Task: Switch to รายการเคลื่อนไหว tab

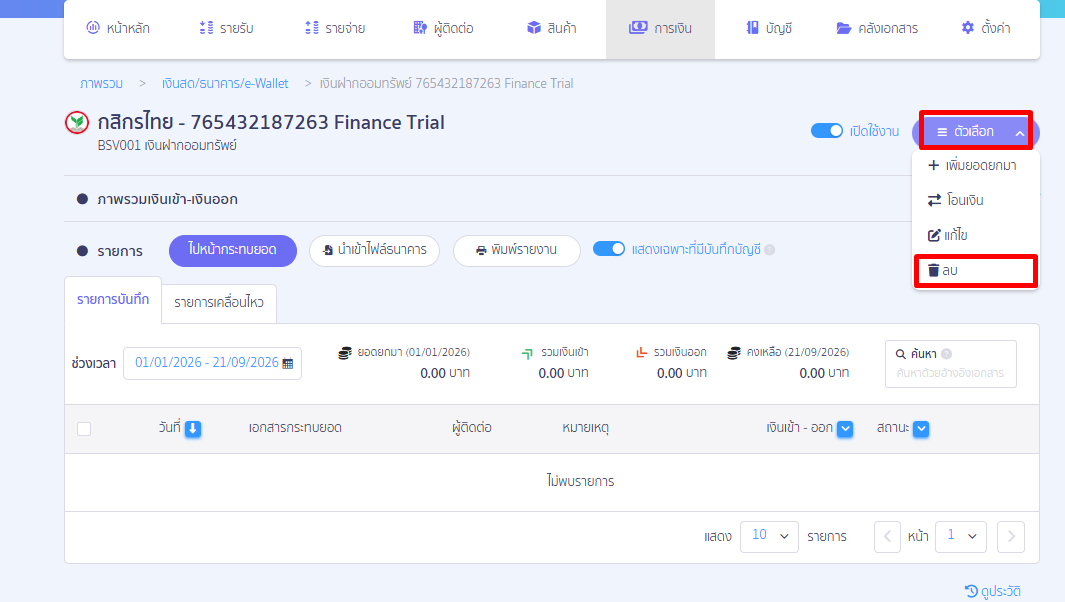Action: coord(219,303)
